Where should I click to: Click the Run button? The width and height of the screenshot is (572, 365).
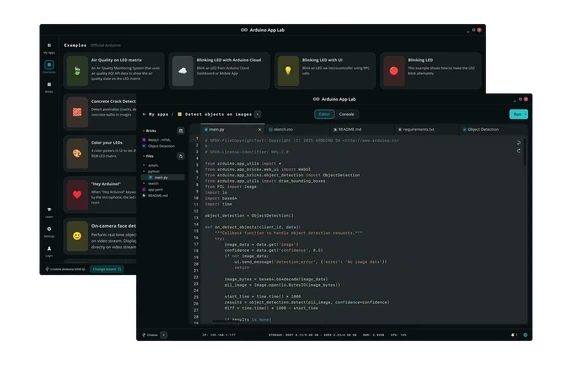point(517,114)
